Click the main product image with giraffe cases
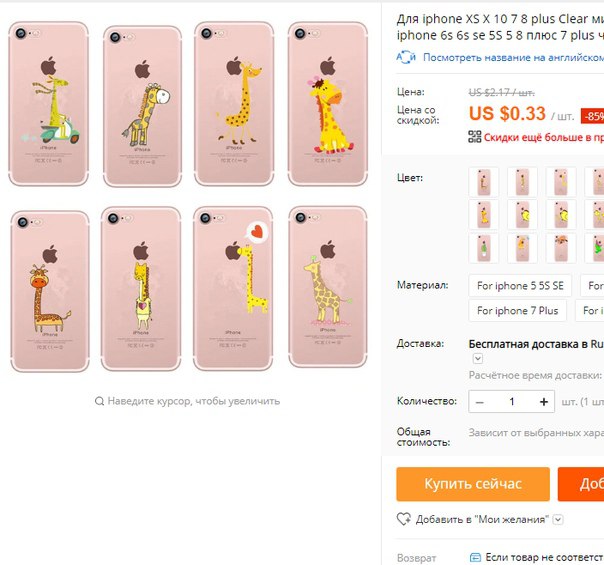Viewport: 604px width, 565px height. point(188,197)
